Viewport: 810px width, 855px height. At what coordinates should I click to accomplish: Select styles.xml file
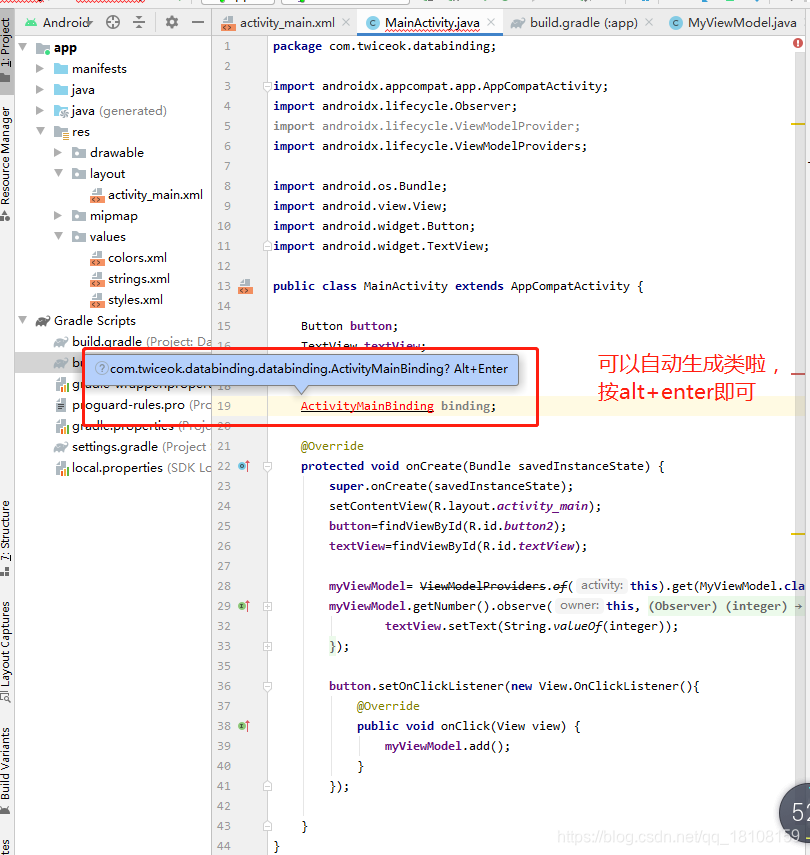127,300
